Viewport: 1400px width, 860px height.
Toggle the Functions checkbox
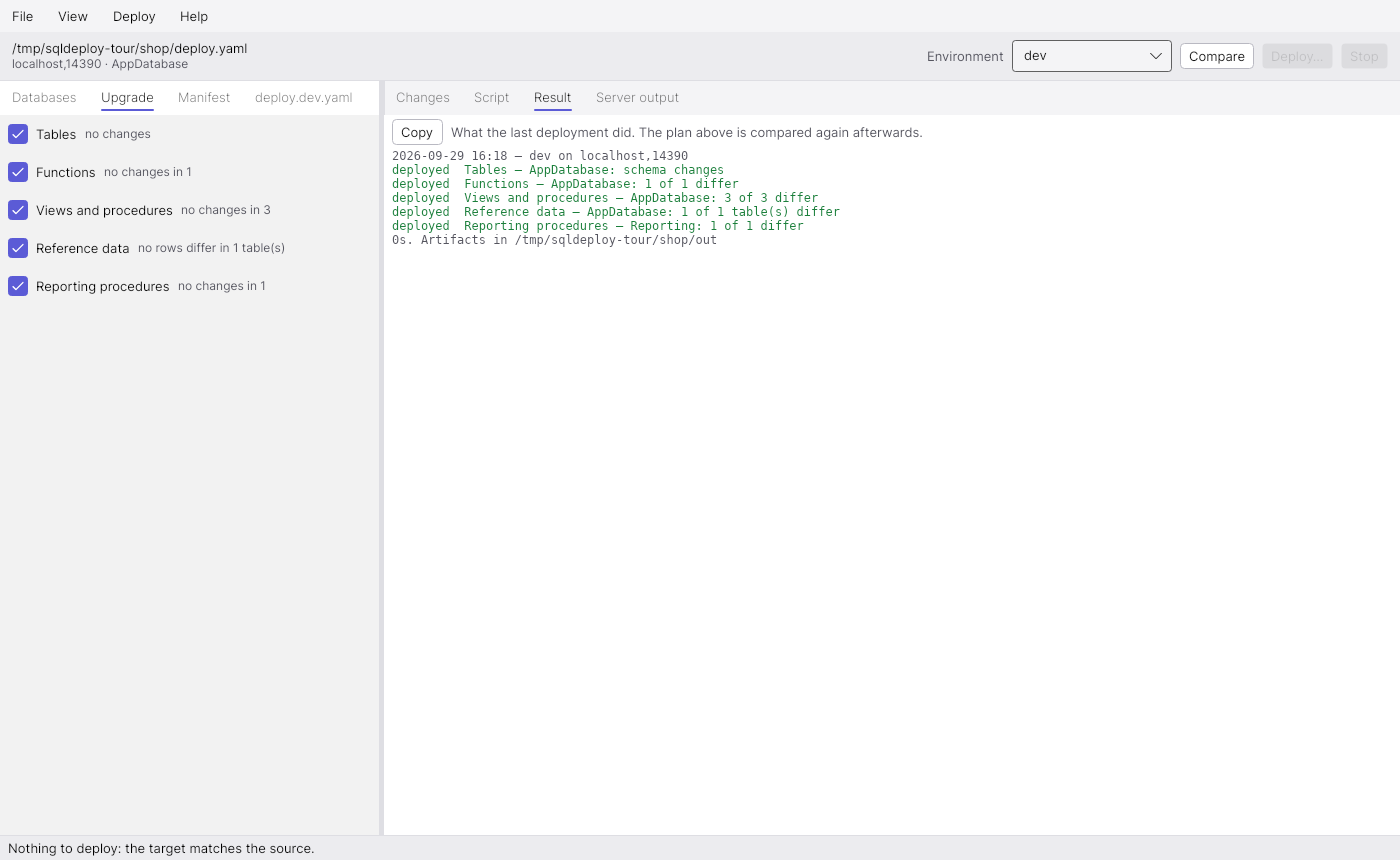(18, 172)
